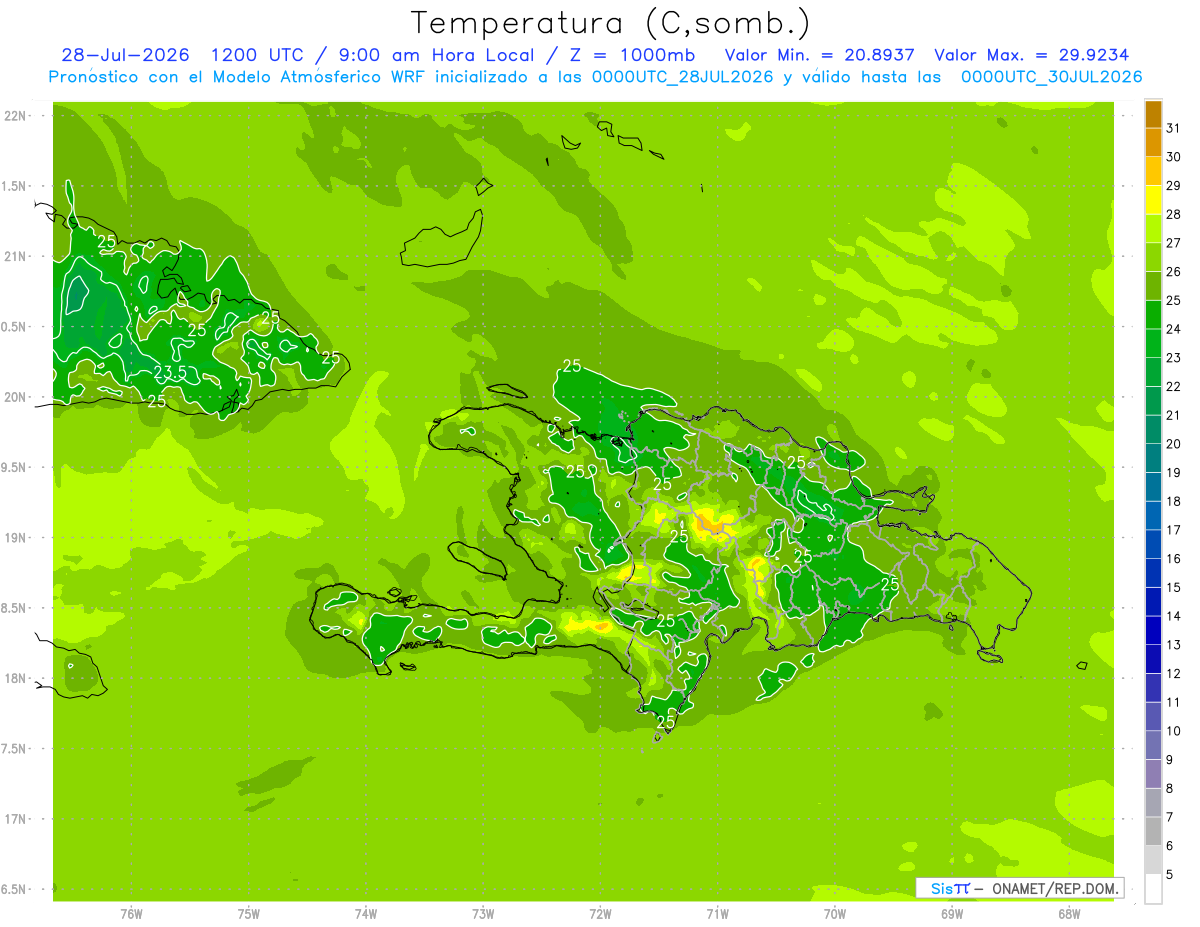Screen dimensions: 1200x927
Task: Click the 'Temperatura (C,somb.)' chart title
Action: tap(610, 23)
